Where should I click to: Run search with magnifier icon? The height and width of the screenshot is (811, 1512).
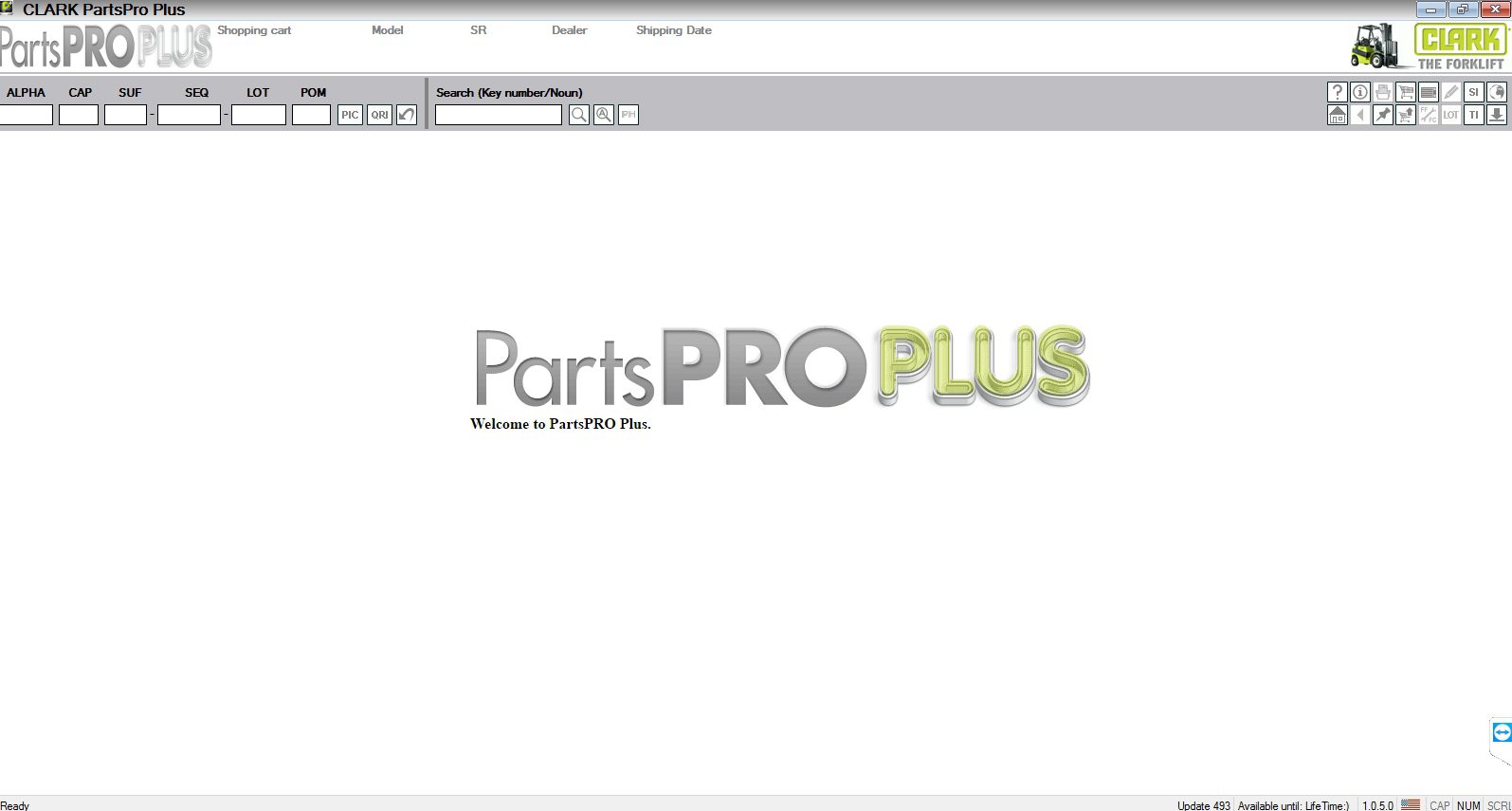(x=578, y=115)
